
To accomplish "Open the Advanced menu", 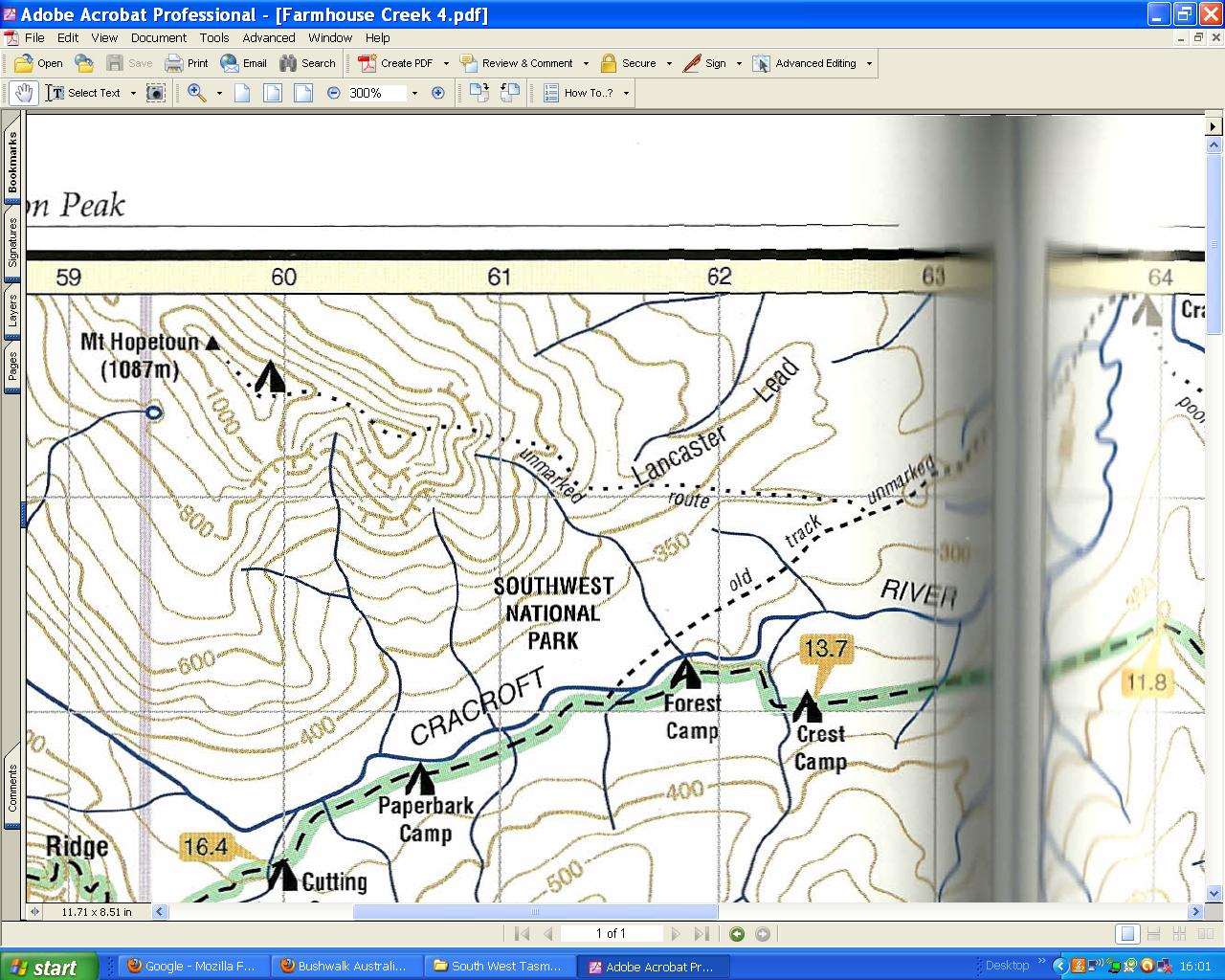I will point(269,37).
